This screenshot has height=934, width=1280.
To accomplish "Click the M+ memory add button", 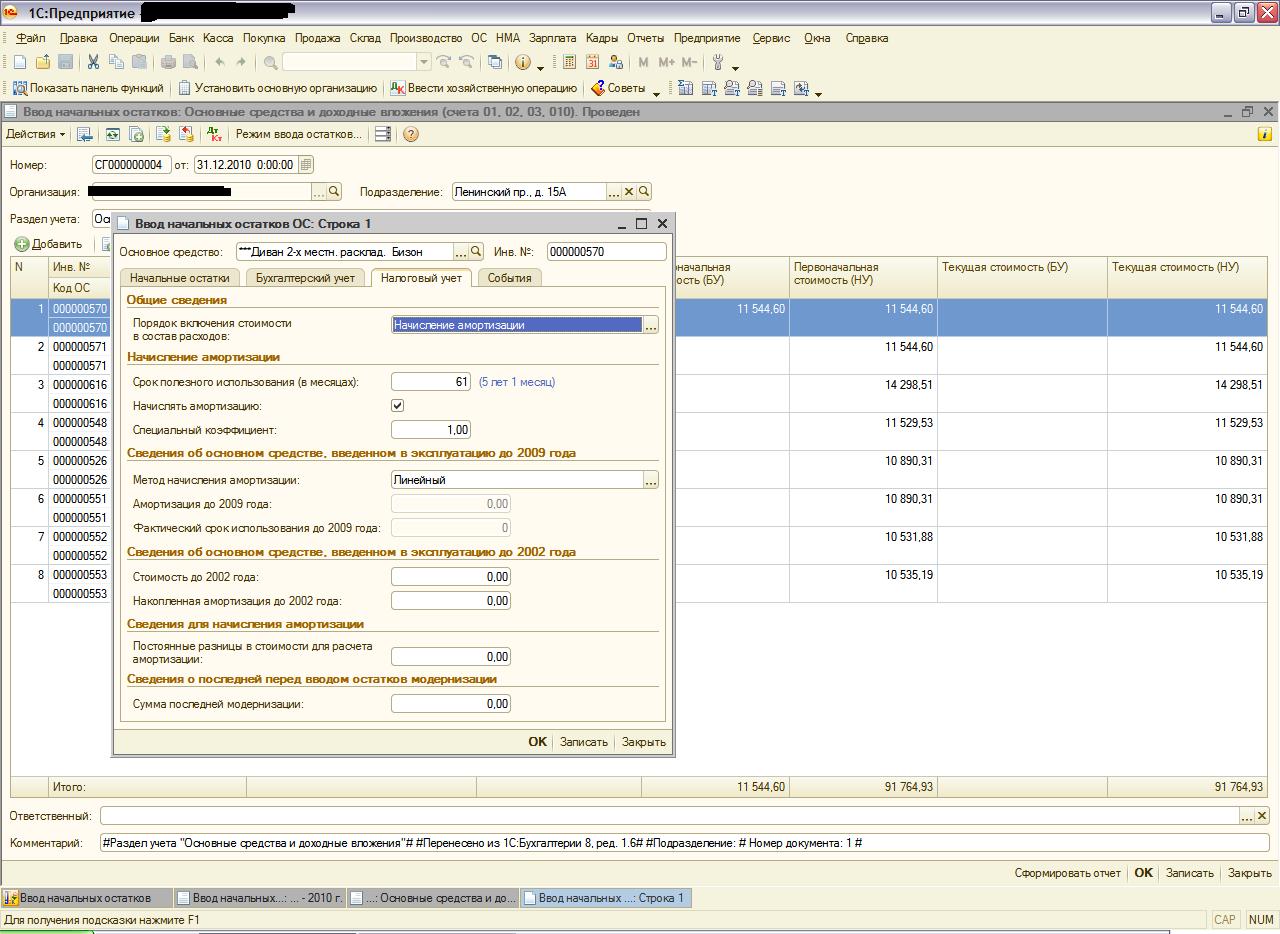I will 666,62.
